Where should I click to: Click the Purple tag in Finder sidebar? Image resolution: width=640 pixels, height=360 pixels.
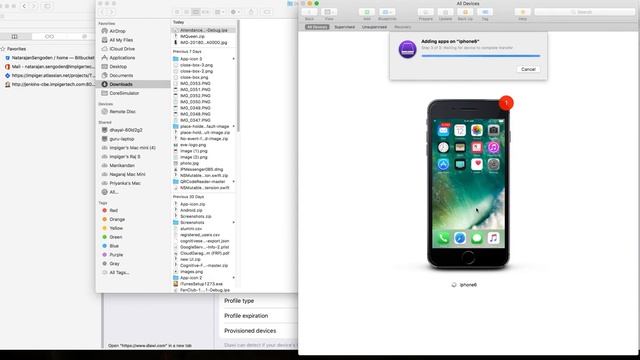coord(116,255)
